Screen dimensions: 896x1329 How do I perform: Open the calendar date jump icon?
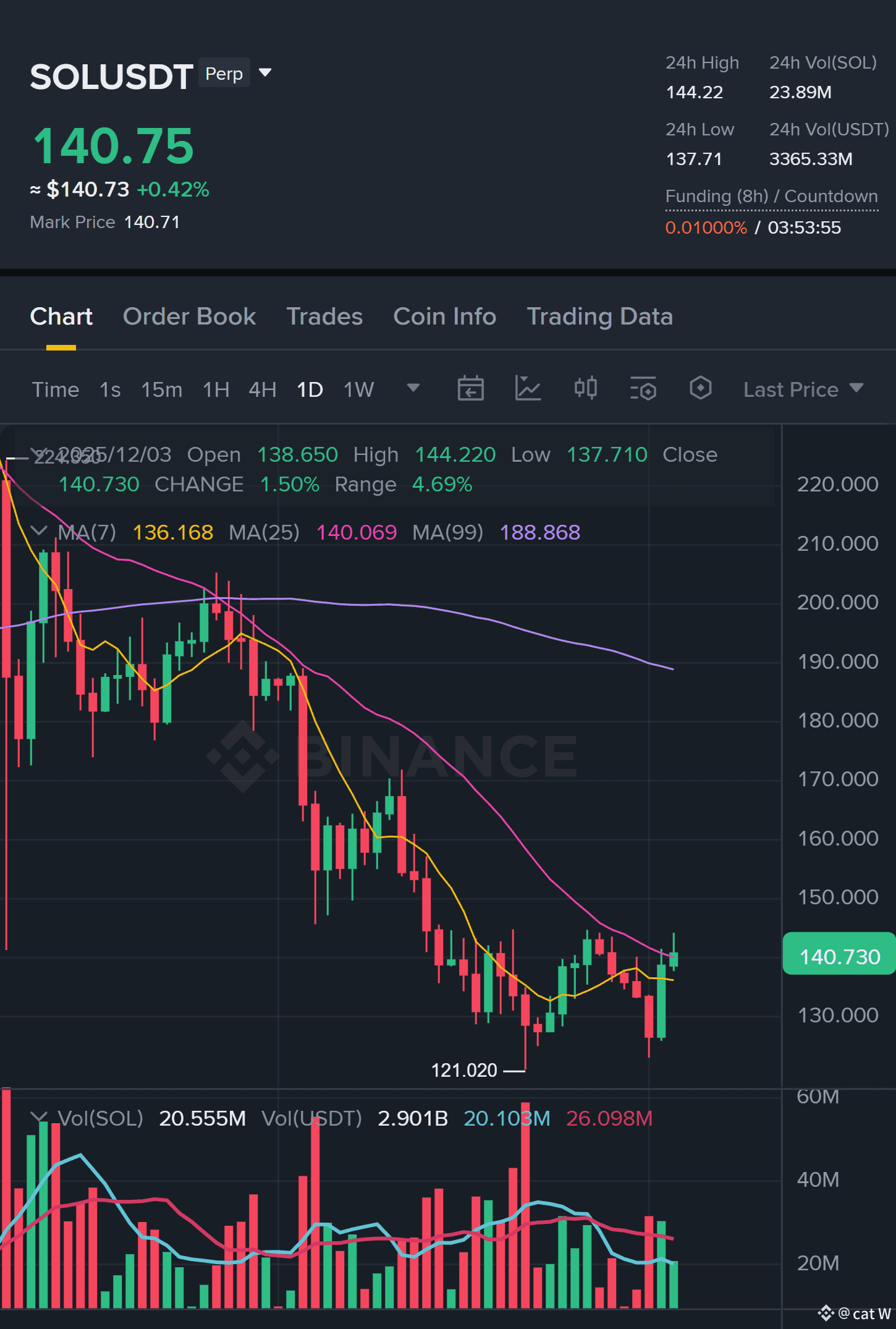470,389
